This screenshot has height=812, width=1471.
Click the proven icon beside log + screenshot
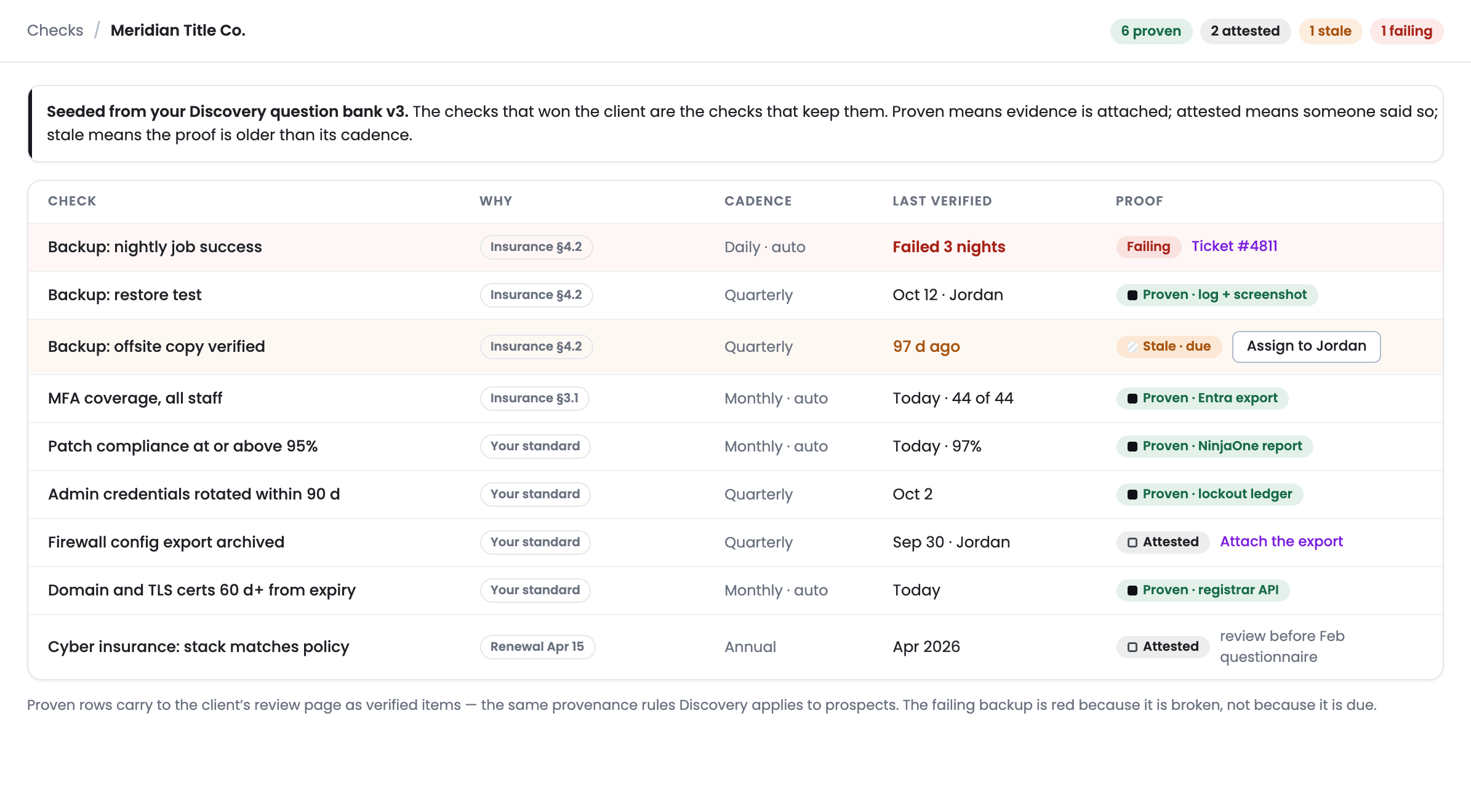[1132, 295]
